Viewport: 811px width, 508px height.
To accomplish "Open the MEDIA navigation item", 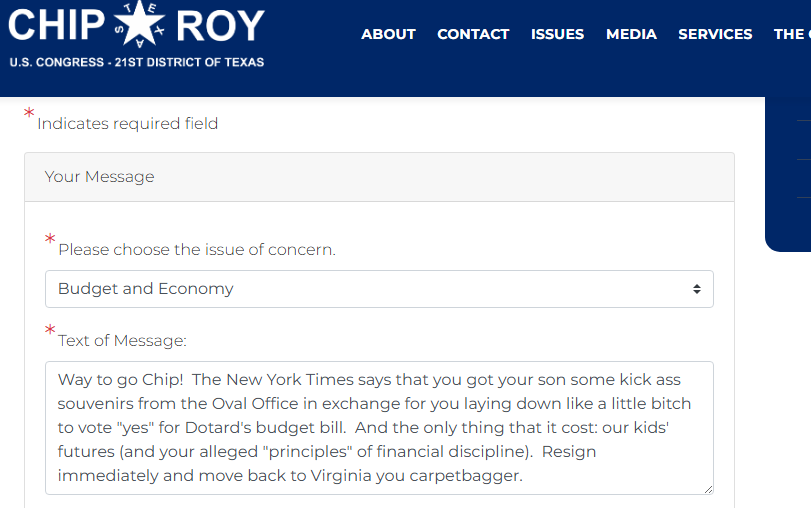I will click(632, 34).
